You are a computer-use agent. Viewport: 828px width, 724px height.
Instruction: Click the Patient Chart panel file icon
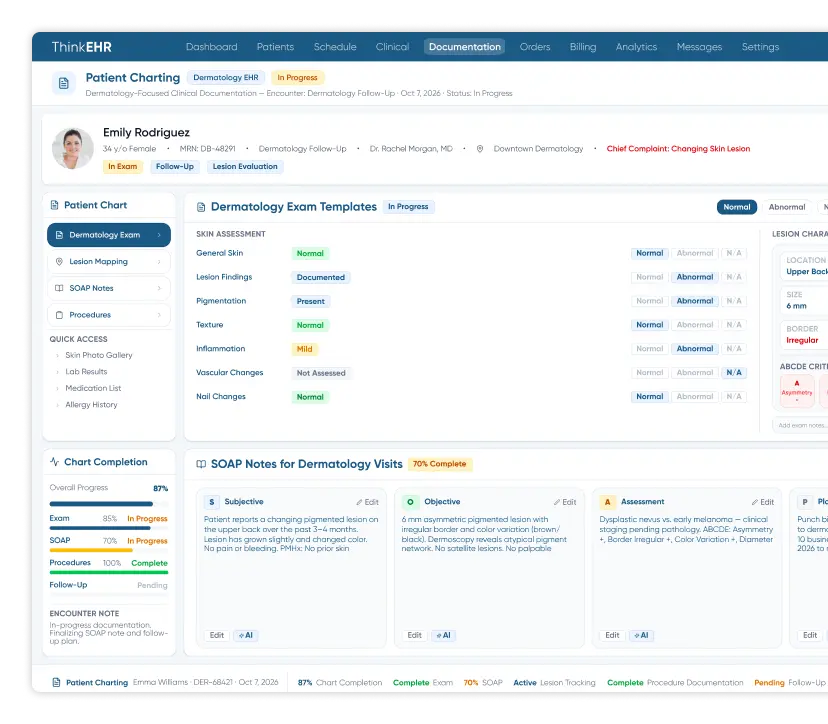click(54, 205)
